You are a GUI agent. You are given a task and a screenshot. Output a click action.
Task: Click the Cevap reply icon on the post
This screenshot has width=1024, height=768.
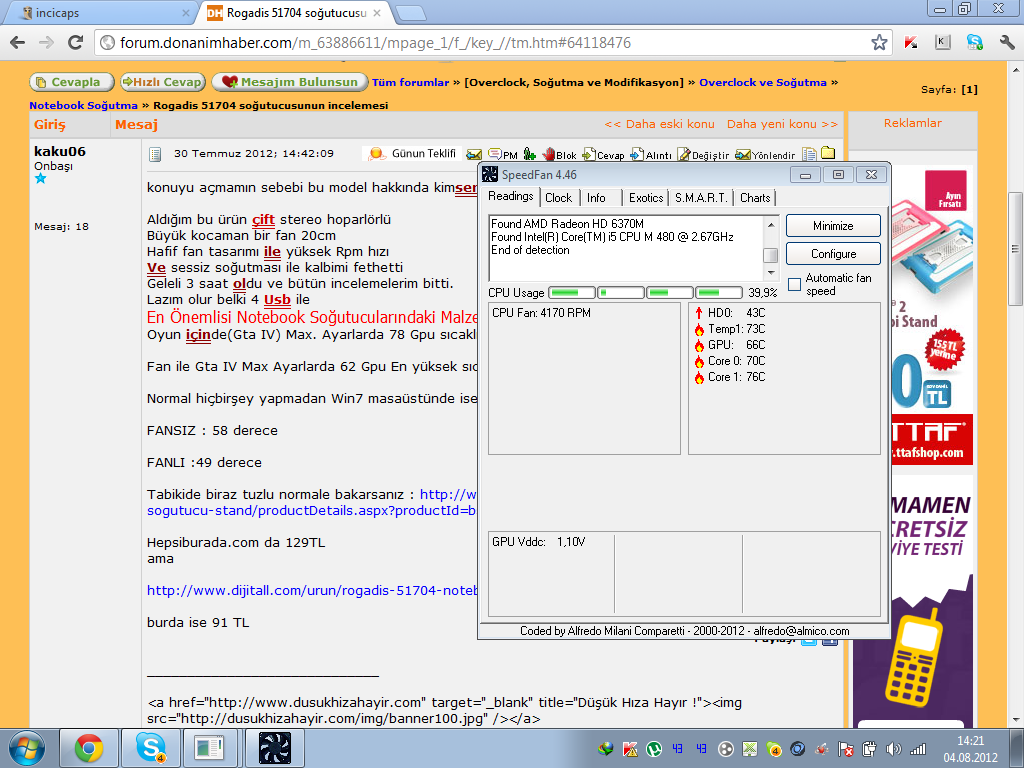(x=603, y=155)
